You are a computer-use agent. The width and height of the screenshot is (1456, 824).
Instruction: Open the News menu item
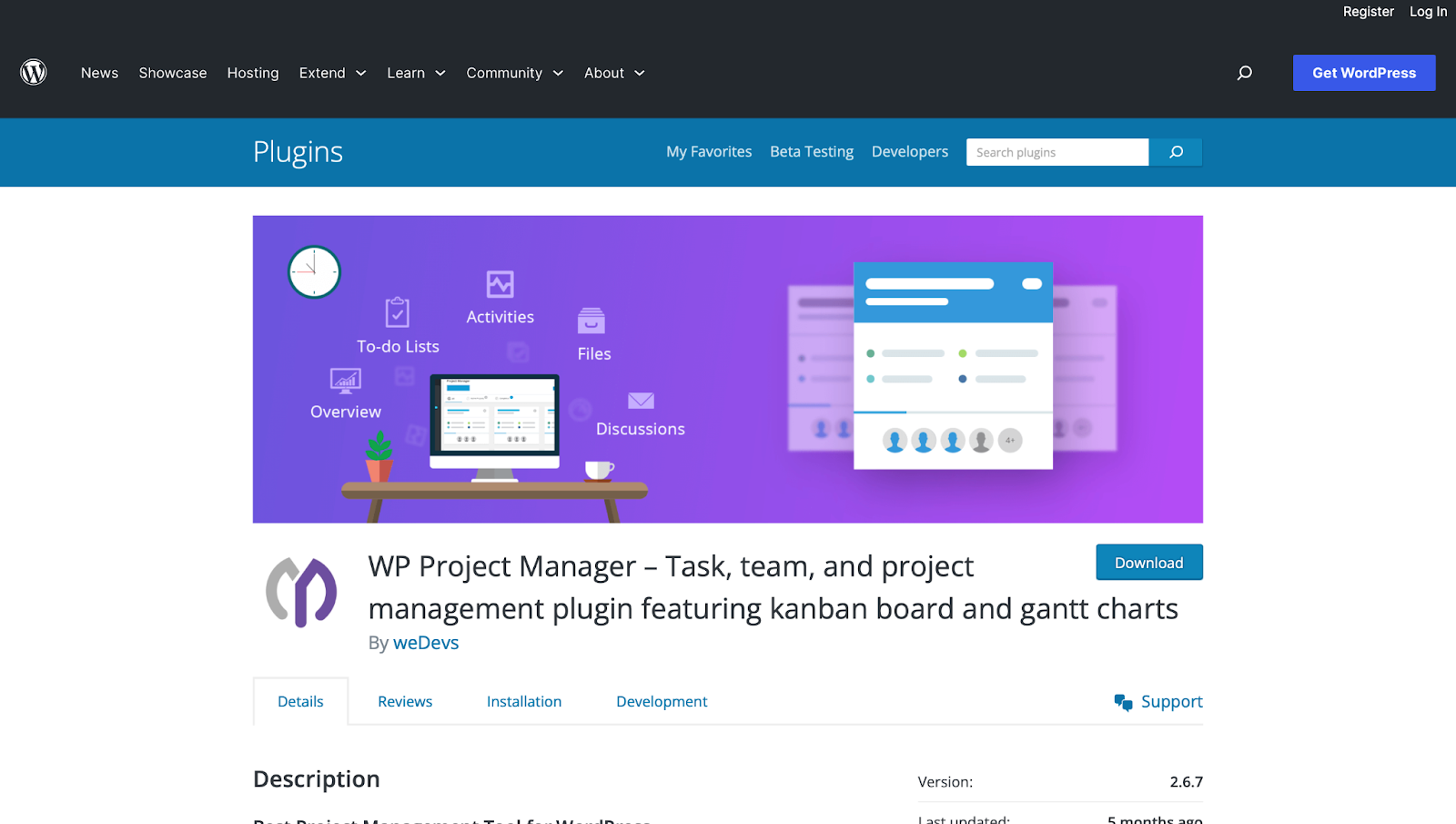pos(99,73)
